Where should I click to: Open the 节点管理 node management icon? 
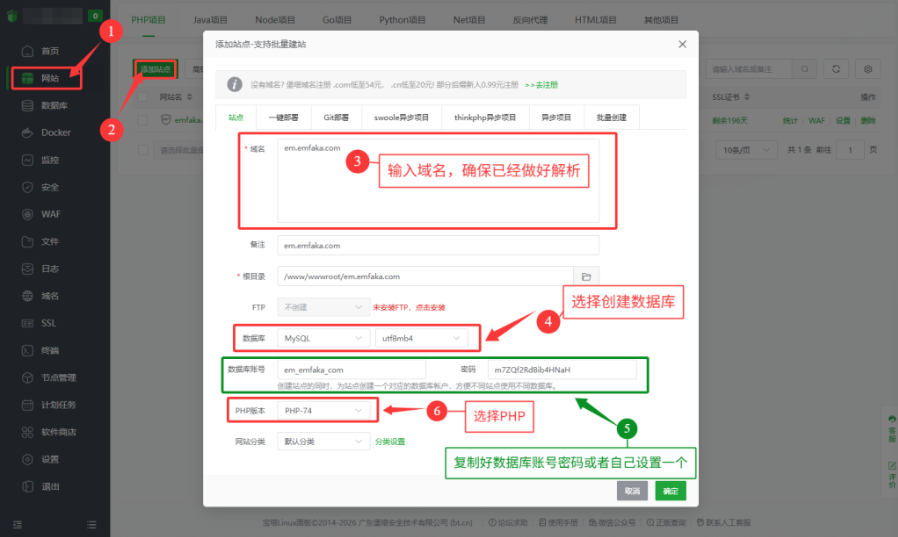point(27,378)
